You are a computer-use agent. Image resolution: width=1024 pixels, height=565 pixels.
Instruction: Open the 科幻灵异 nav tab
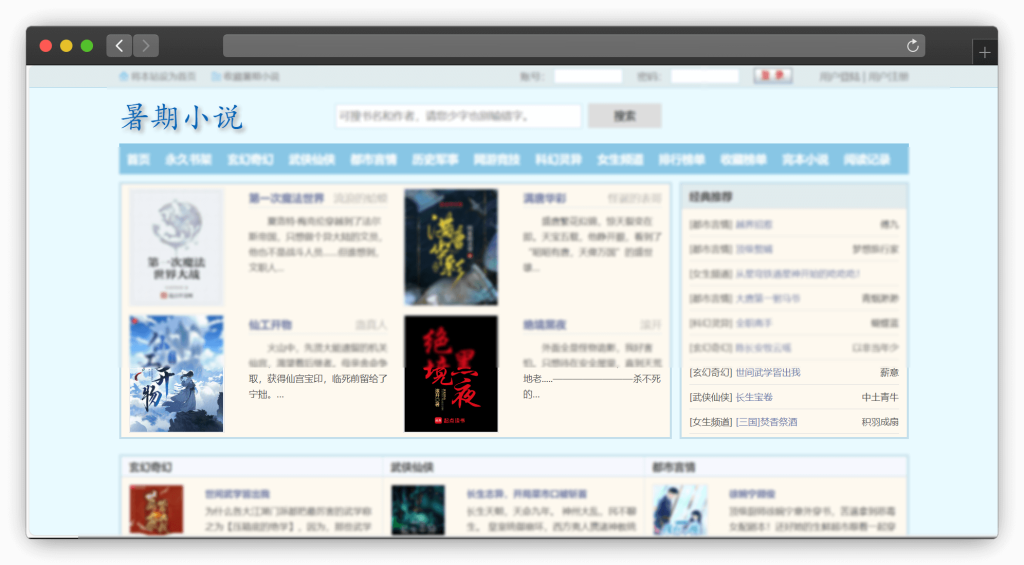click(x=558, y=159)
